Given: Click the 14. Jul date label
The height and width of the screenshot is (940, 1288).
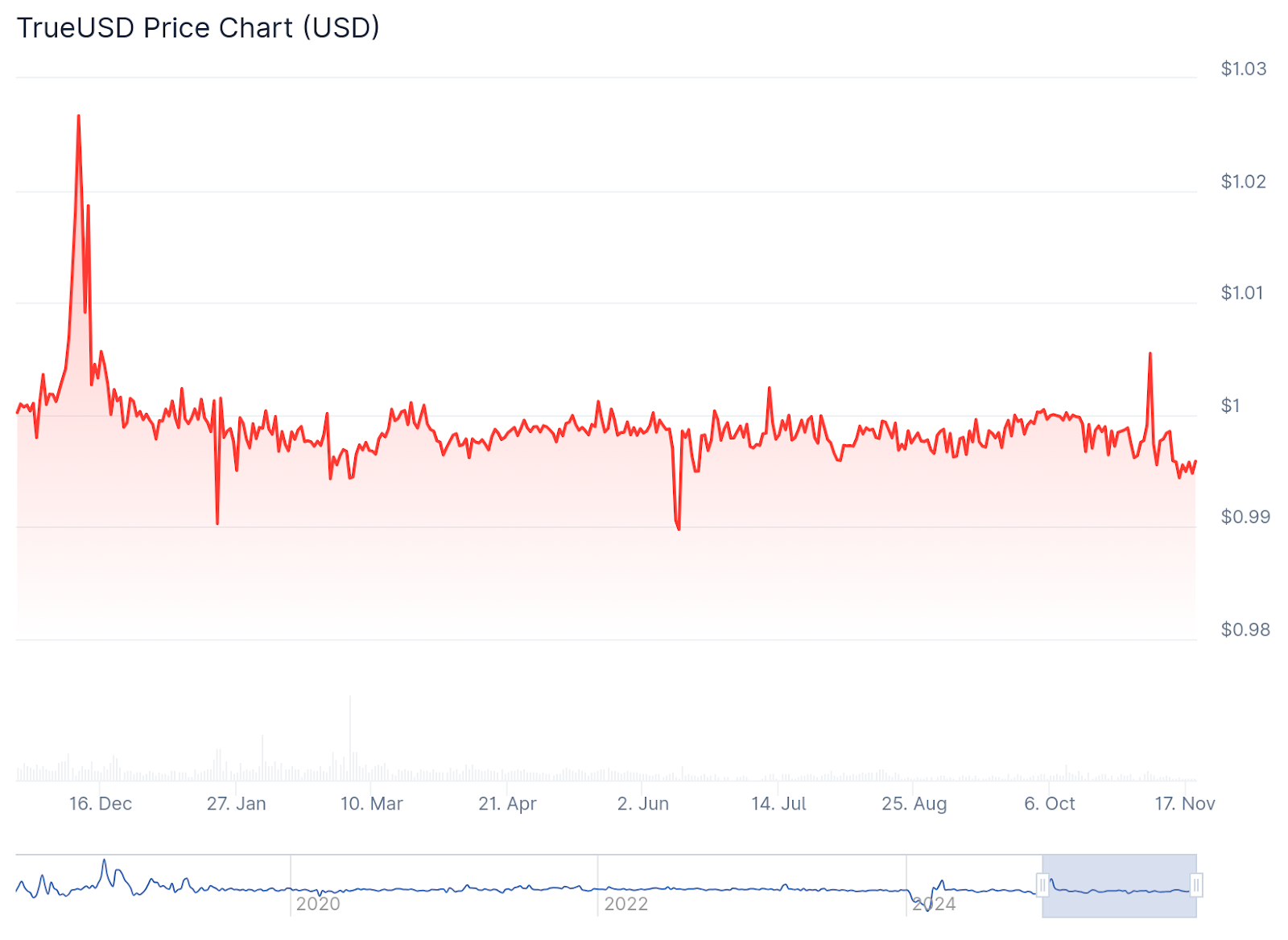Looking at the screenshot, I should (x=778, y=803).
